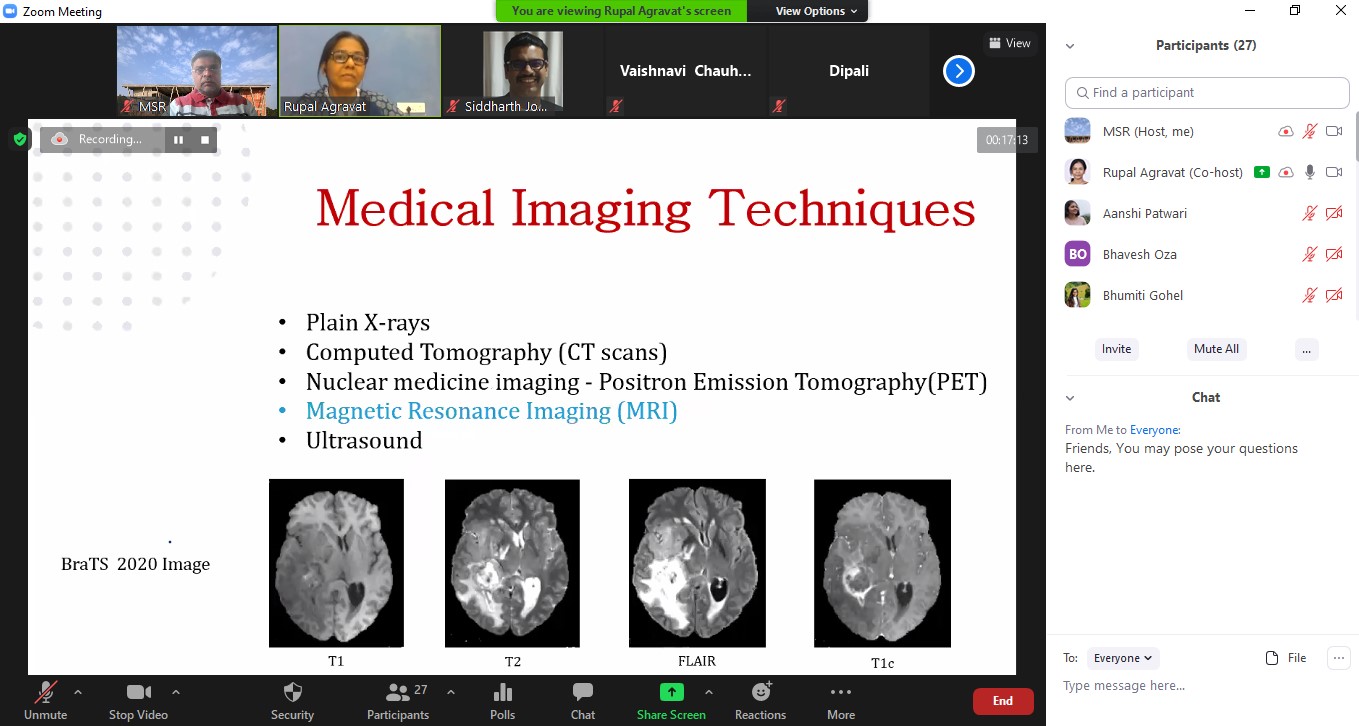
Task: Click the green encryption shield icon
Action: pos(20,139)
